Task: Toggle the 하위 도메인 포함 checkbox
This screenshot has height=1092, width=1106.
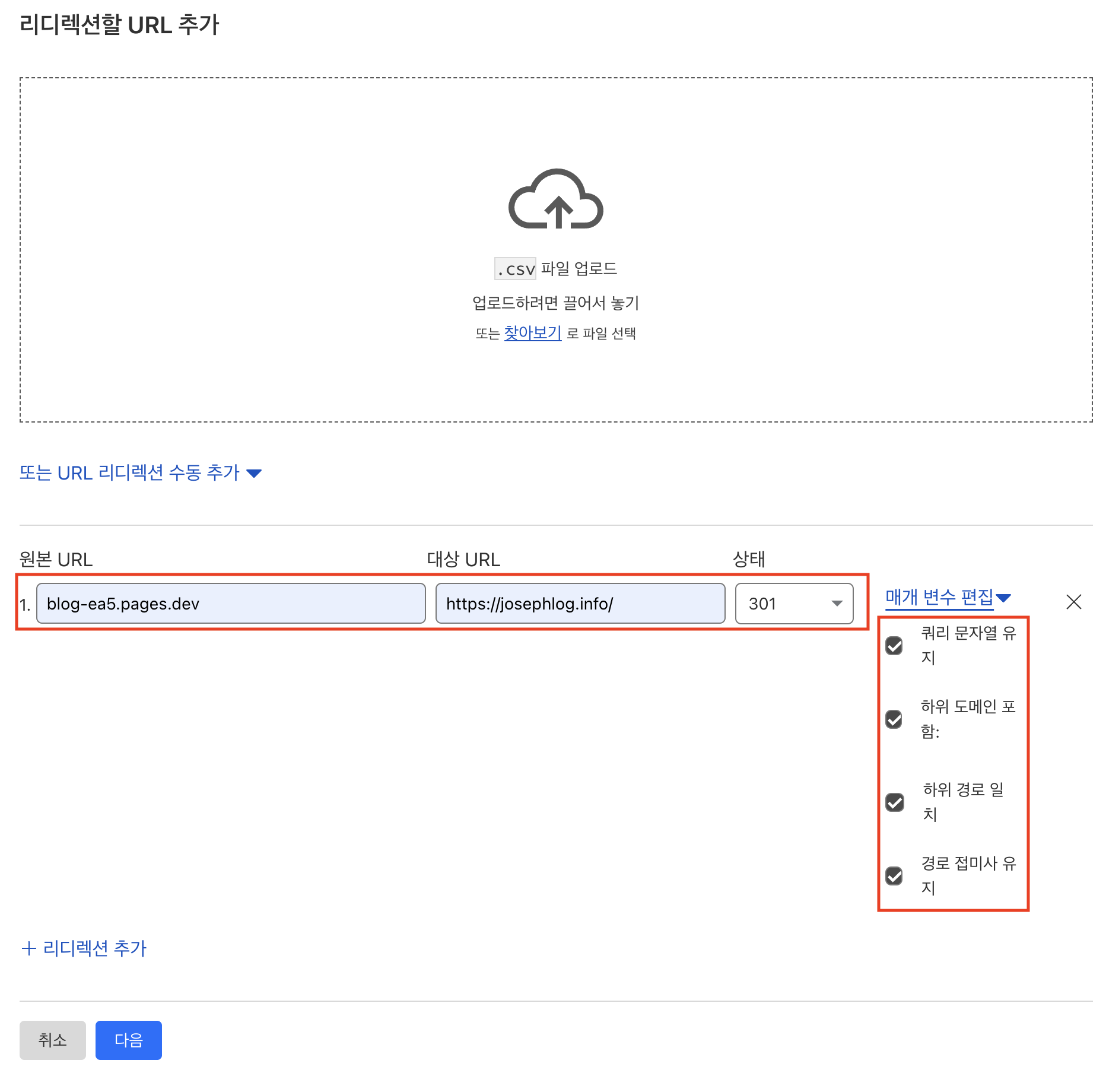Action: point(894,719)
